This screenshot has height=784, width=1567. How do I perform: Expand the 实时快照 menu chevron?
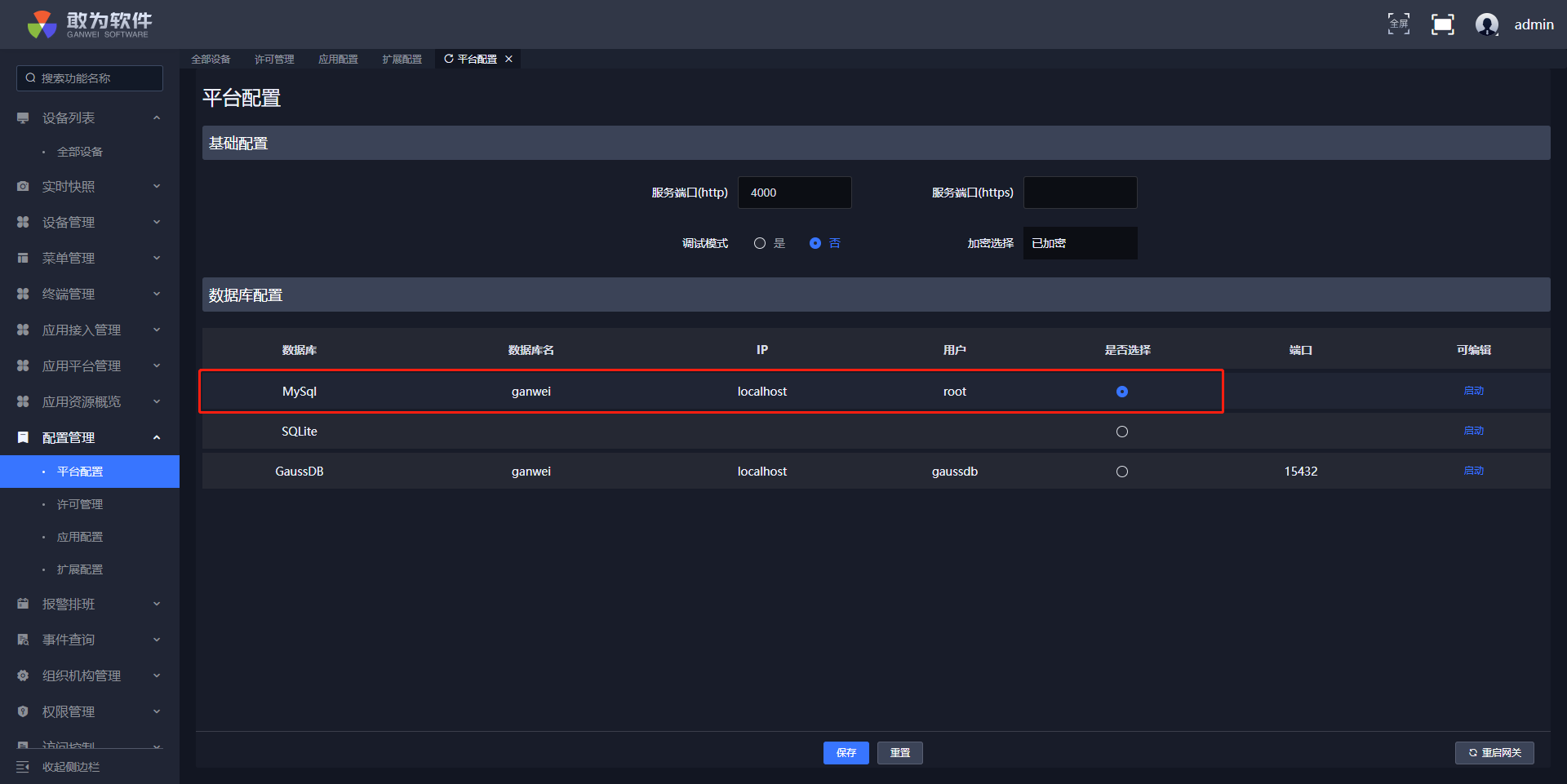coord(157,187)
